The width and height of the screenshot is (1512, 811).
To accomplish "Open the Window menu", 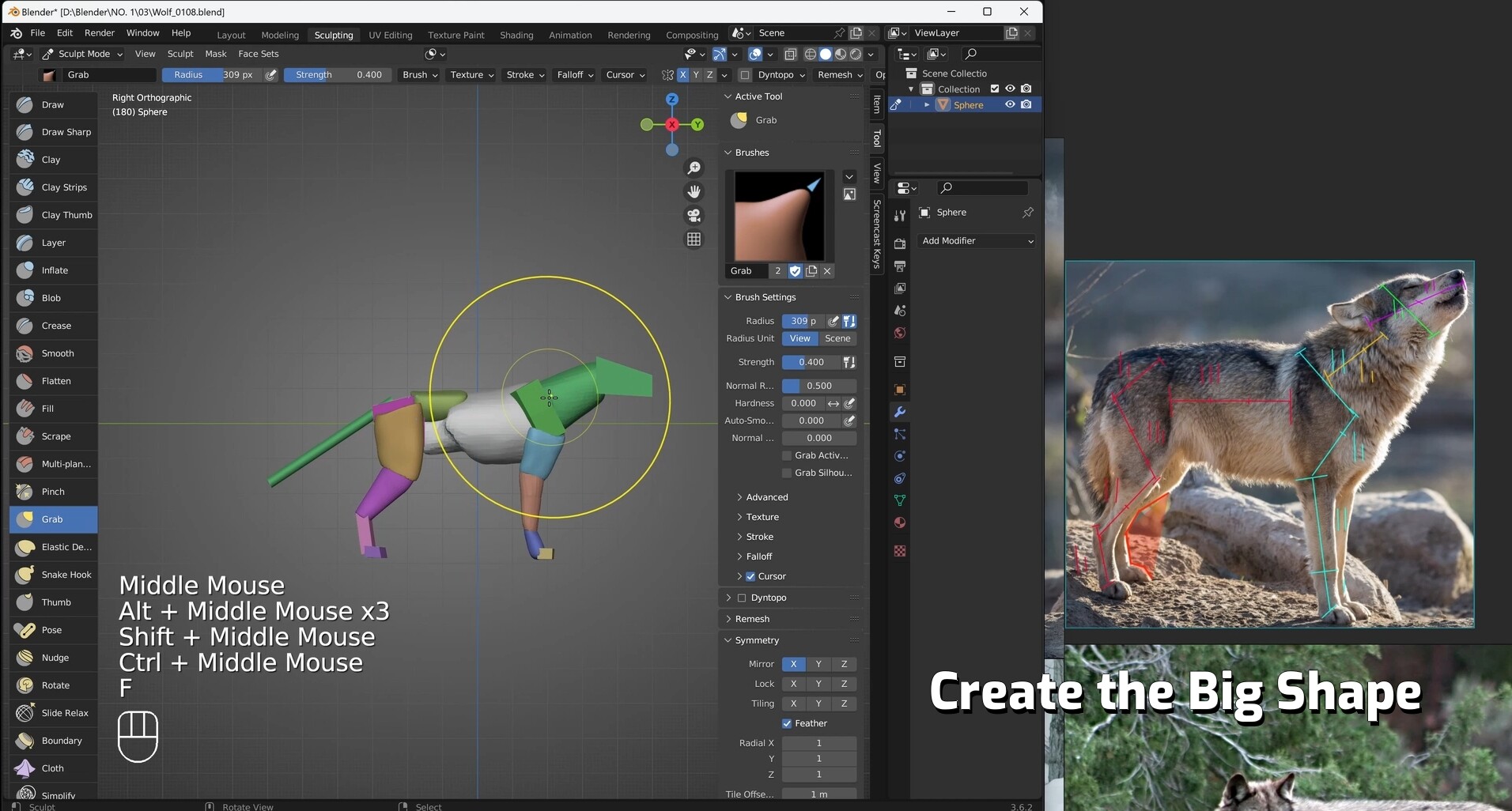I will 142,33.
